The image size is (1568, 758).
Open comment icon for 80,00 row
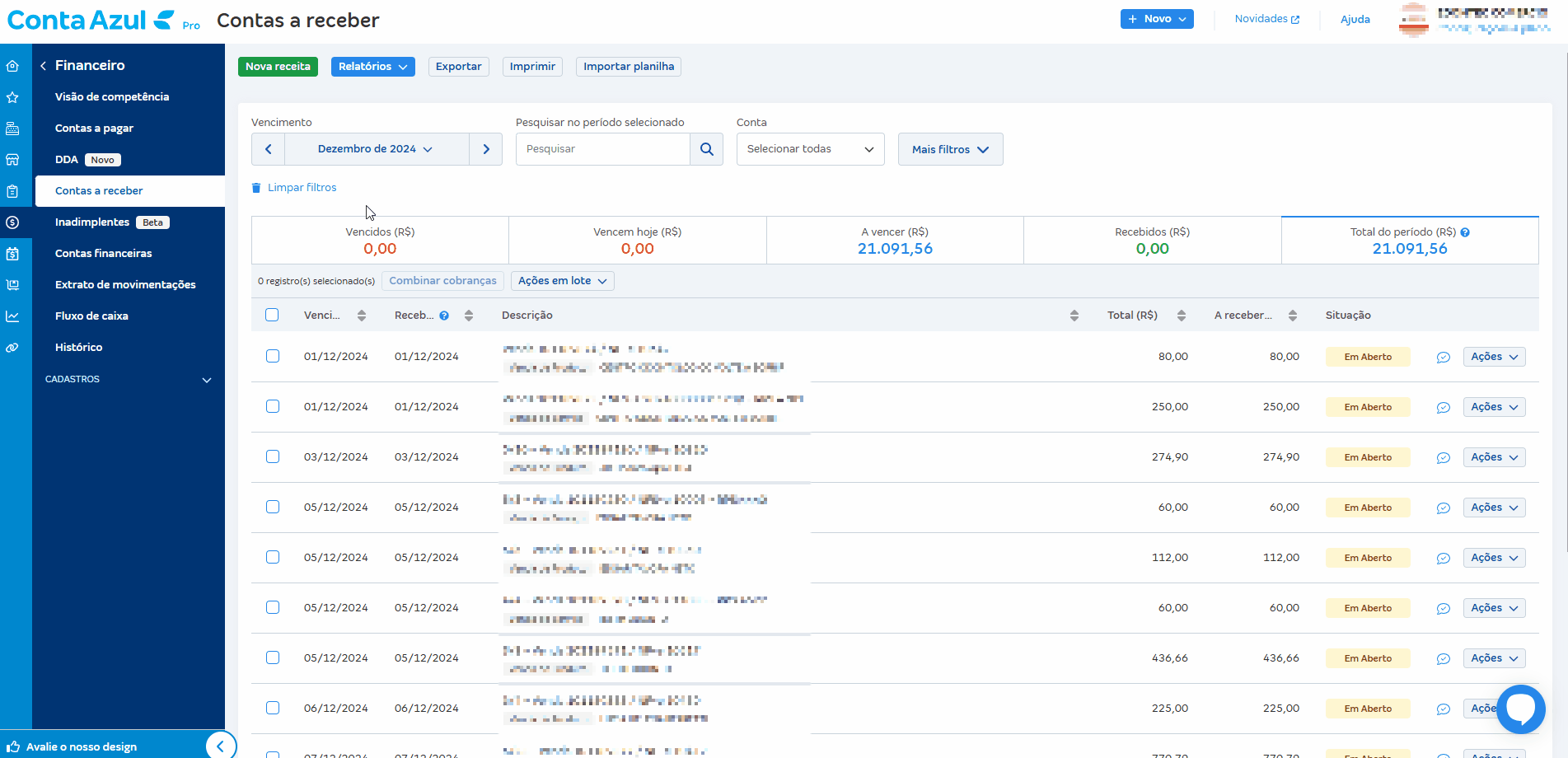(1443, 357)
